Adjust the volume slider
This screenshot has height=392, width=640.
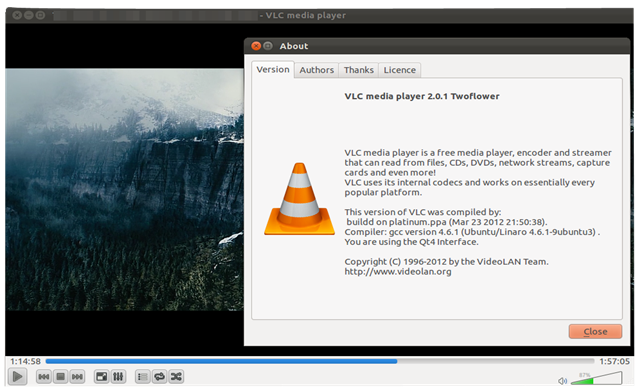point(596,378)
